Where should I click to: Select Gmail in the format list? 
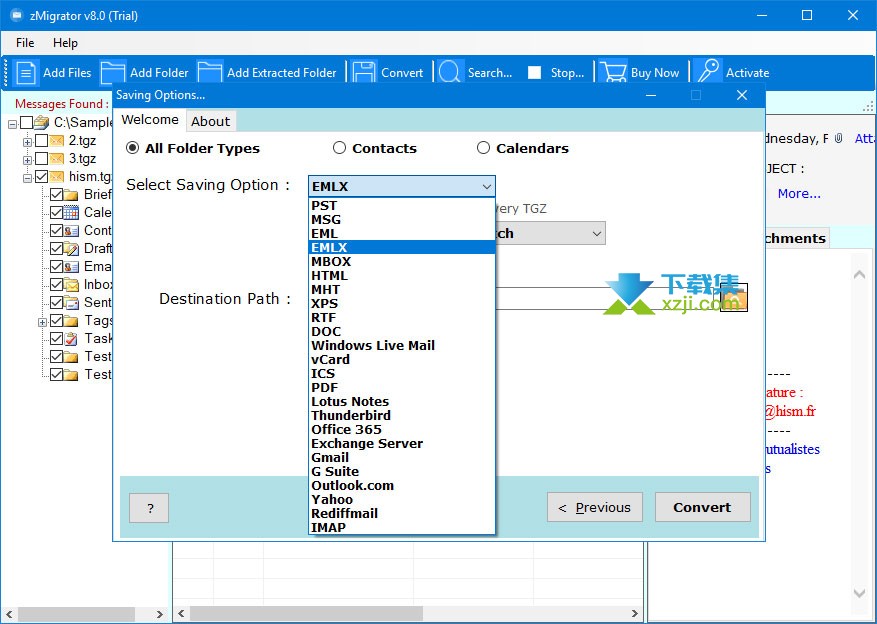pyautogui.click(x=402, y=457)
